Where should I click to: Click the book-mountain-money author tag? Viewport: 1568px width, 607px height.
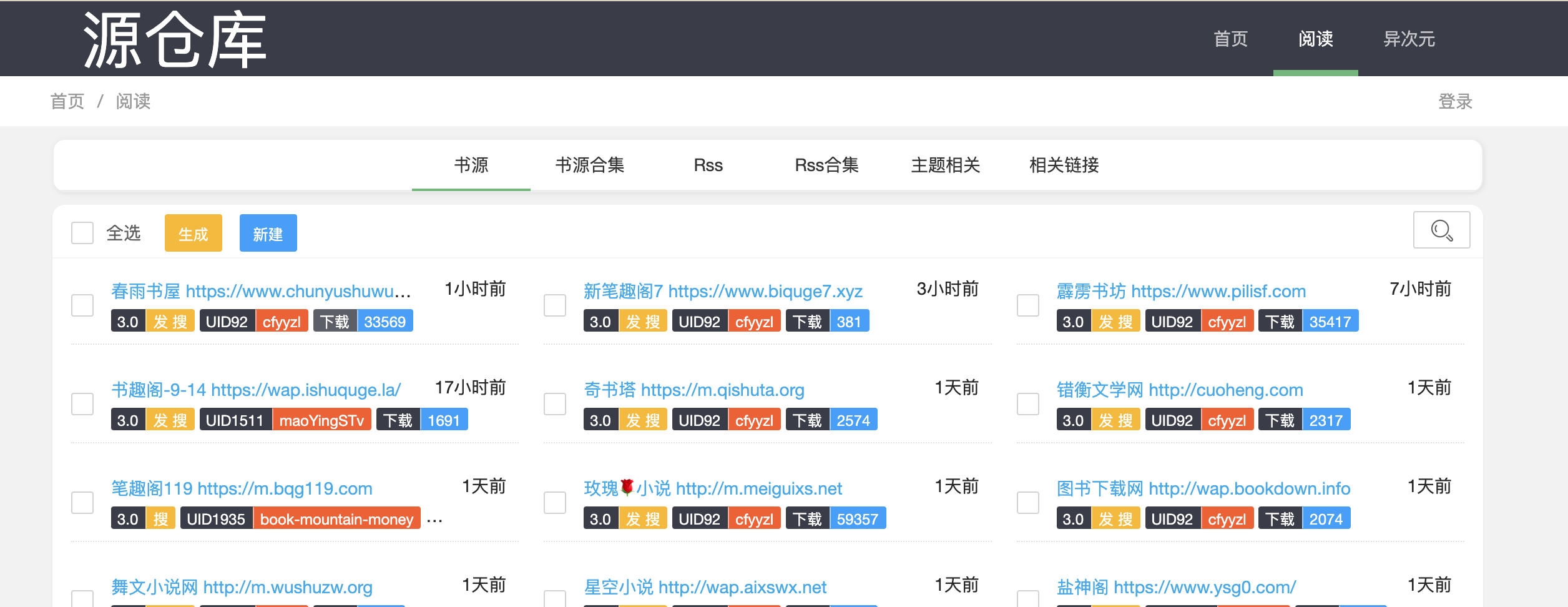click(x=336, y=519)
